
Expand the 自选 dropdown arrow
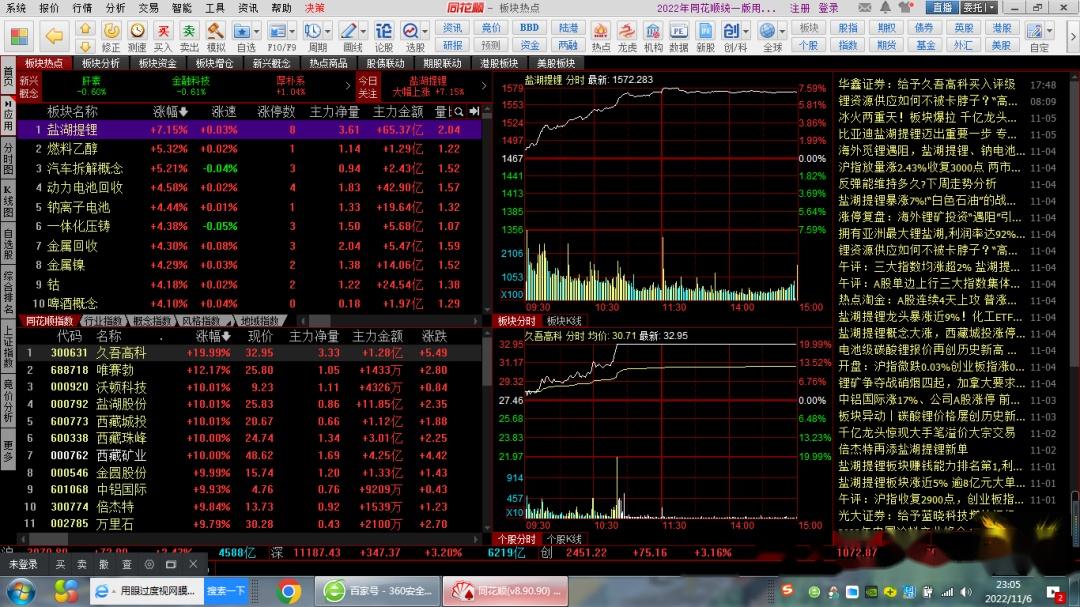(257, 31)
